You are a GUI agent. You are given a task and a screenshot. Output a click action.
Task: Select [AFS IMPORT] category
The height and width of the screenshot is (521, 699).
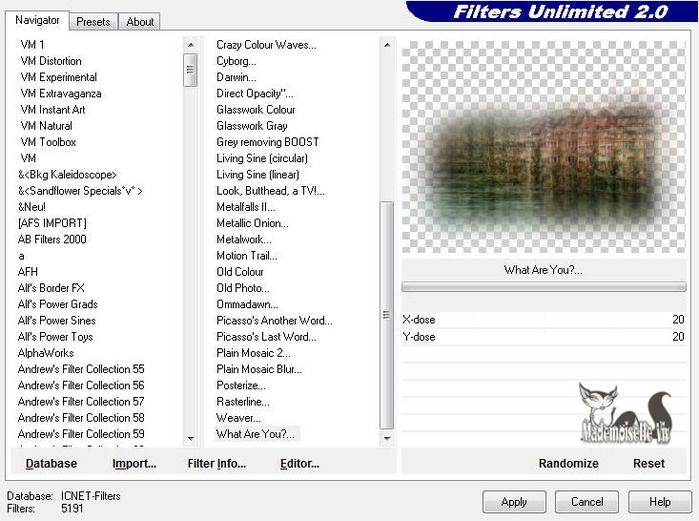(52, 223)
